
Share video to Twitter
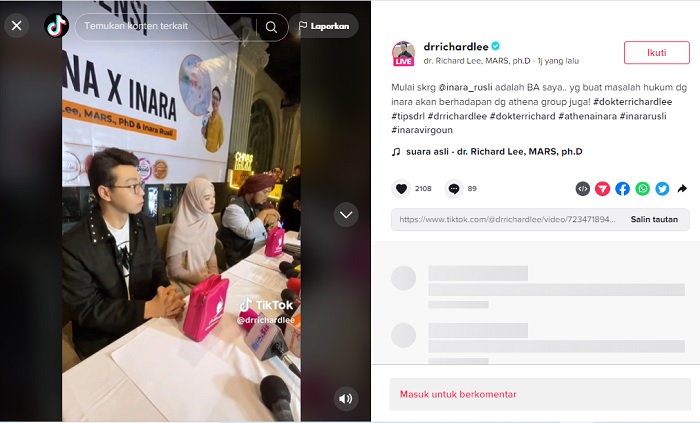662,189
